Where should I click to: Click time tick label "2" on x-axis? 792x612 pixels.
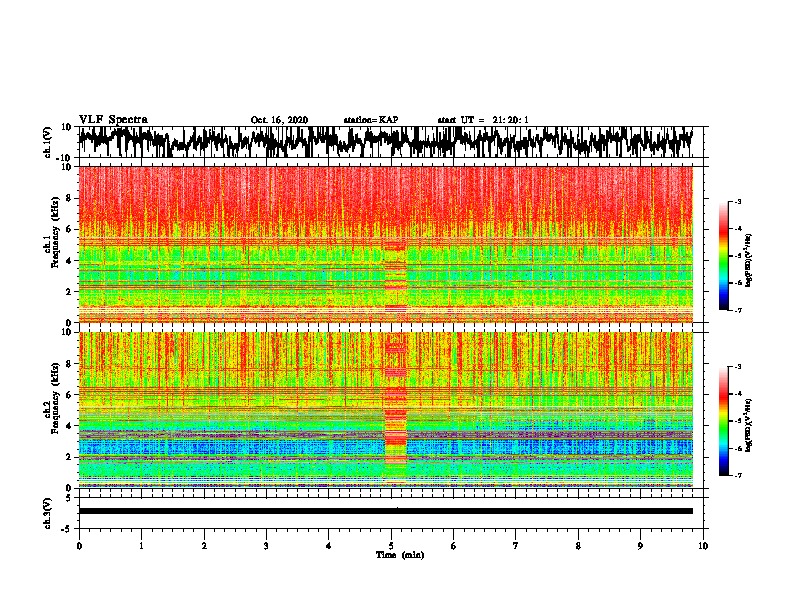tap(204, 546)
